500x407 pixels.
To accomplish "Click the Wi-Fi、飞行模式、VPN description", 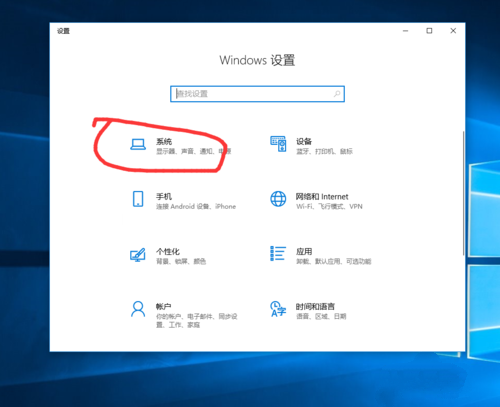I will point(329,207).
